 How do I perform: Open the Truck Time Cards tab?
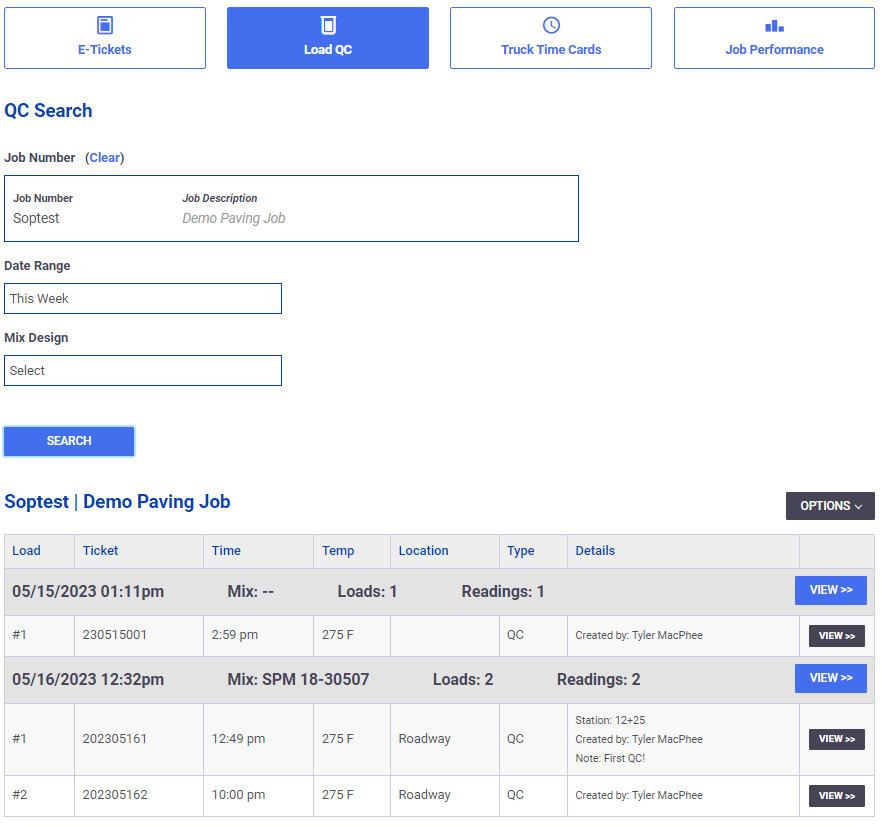coord(551,38)
